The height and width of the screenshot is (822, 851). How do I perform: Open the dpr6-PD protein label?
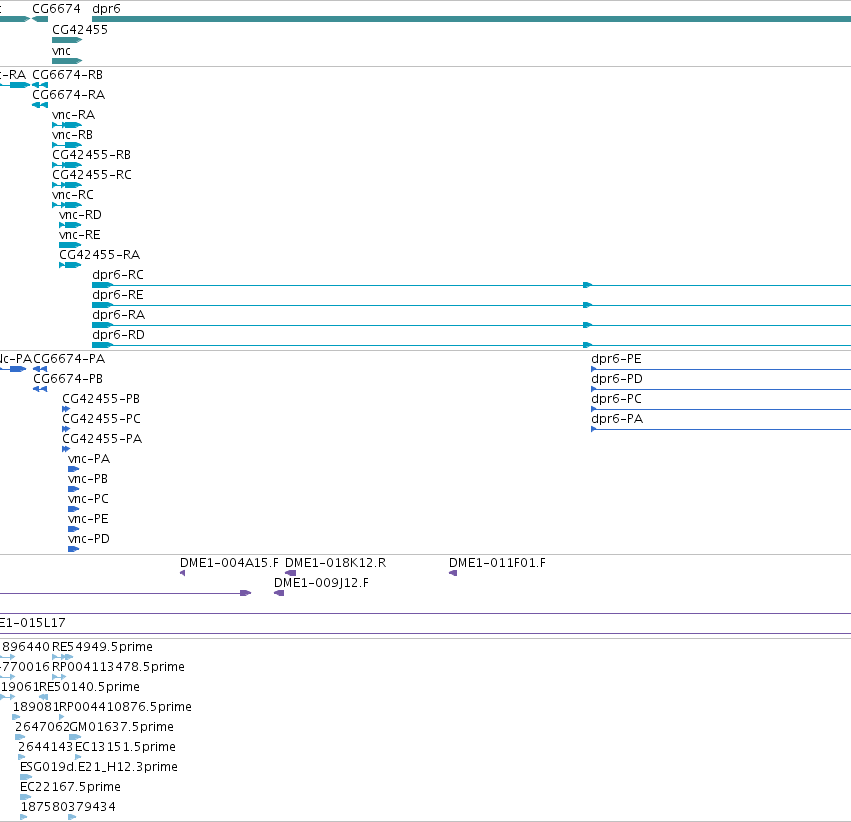617,379
